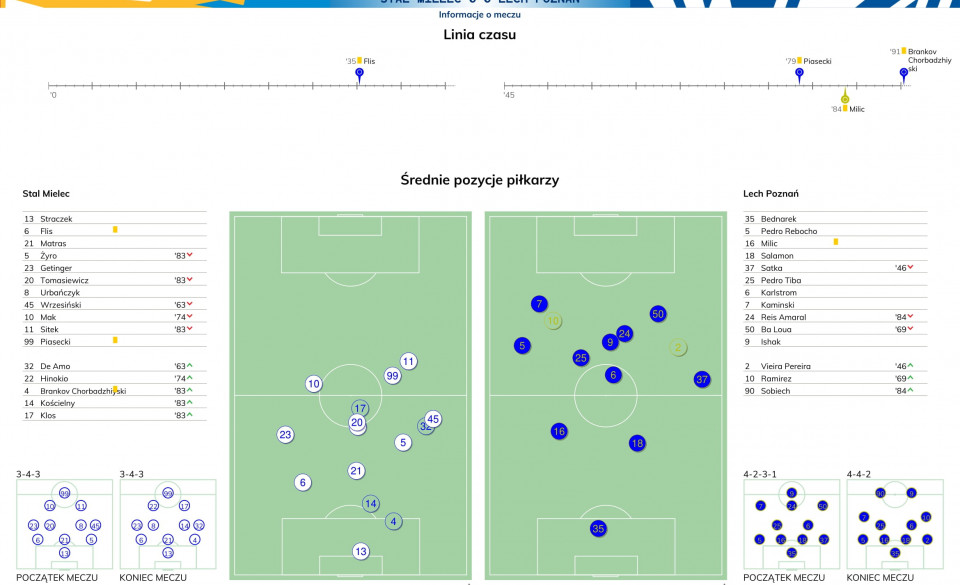The width and height of the screenshot is (960, 585).
Task: Click the '91 Brankov Chorbadzhiyski timeline pin
Action: (x=904, y=74)
